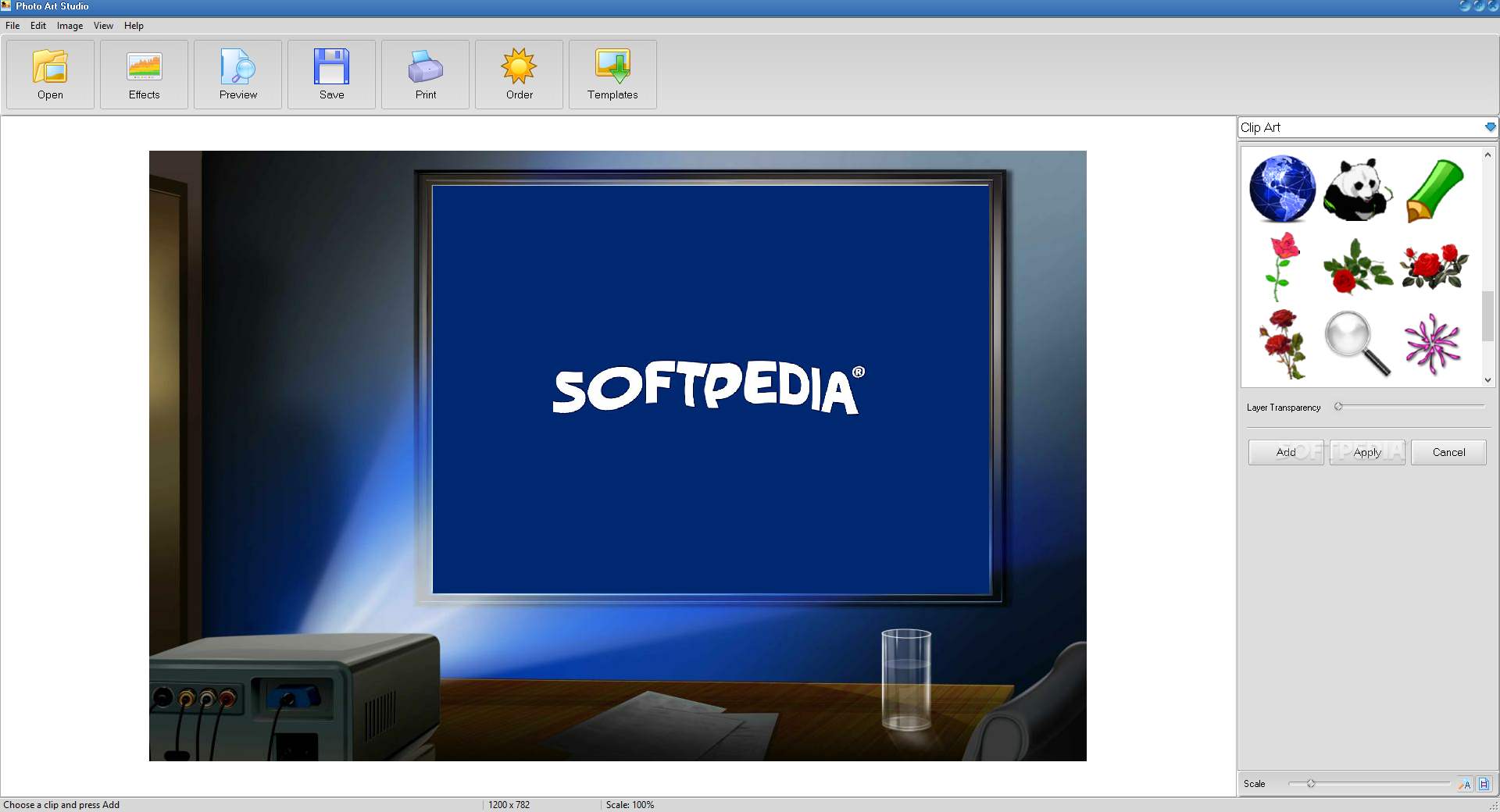The width and height of the screenshot is (1500, 812).
Task: Select the magnifying glass clip art
Action: pyautogui.click(x=1358, y=344)
